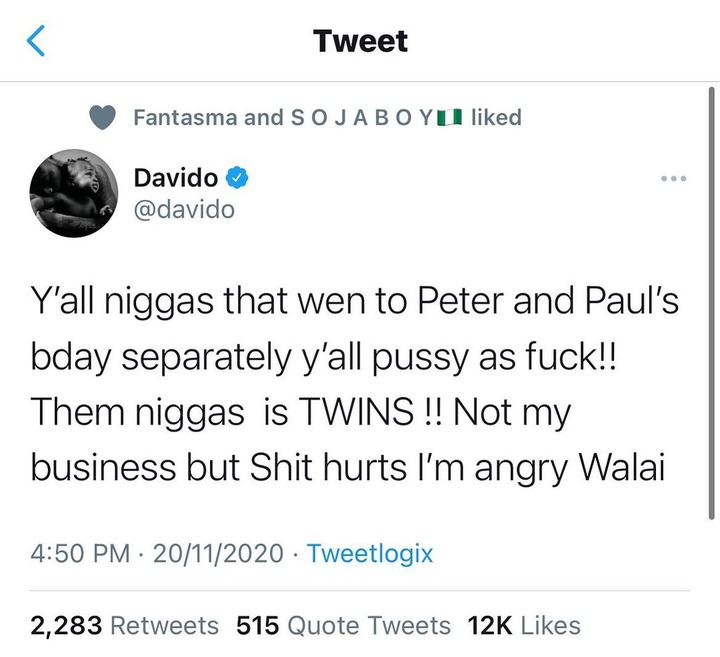Open the @davido handle
Viewport: 720px width, 657px height.
(x=184, y=210)
